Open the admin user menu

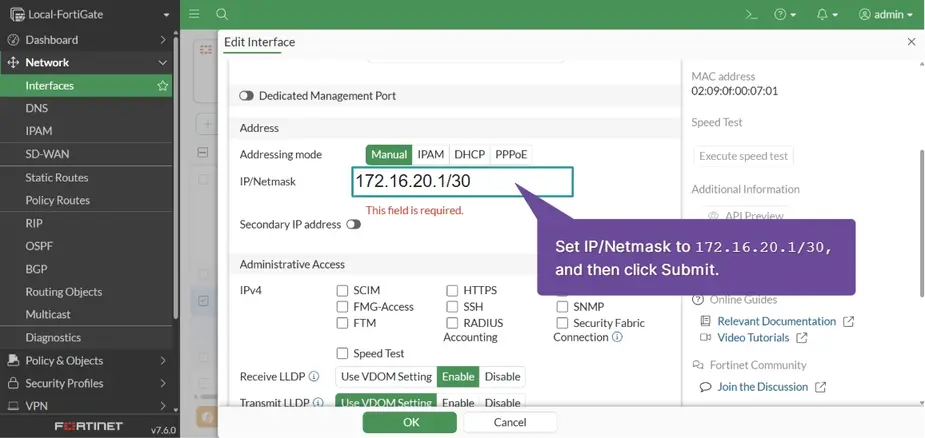pyautogui.click(x=885, y=15)
